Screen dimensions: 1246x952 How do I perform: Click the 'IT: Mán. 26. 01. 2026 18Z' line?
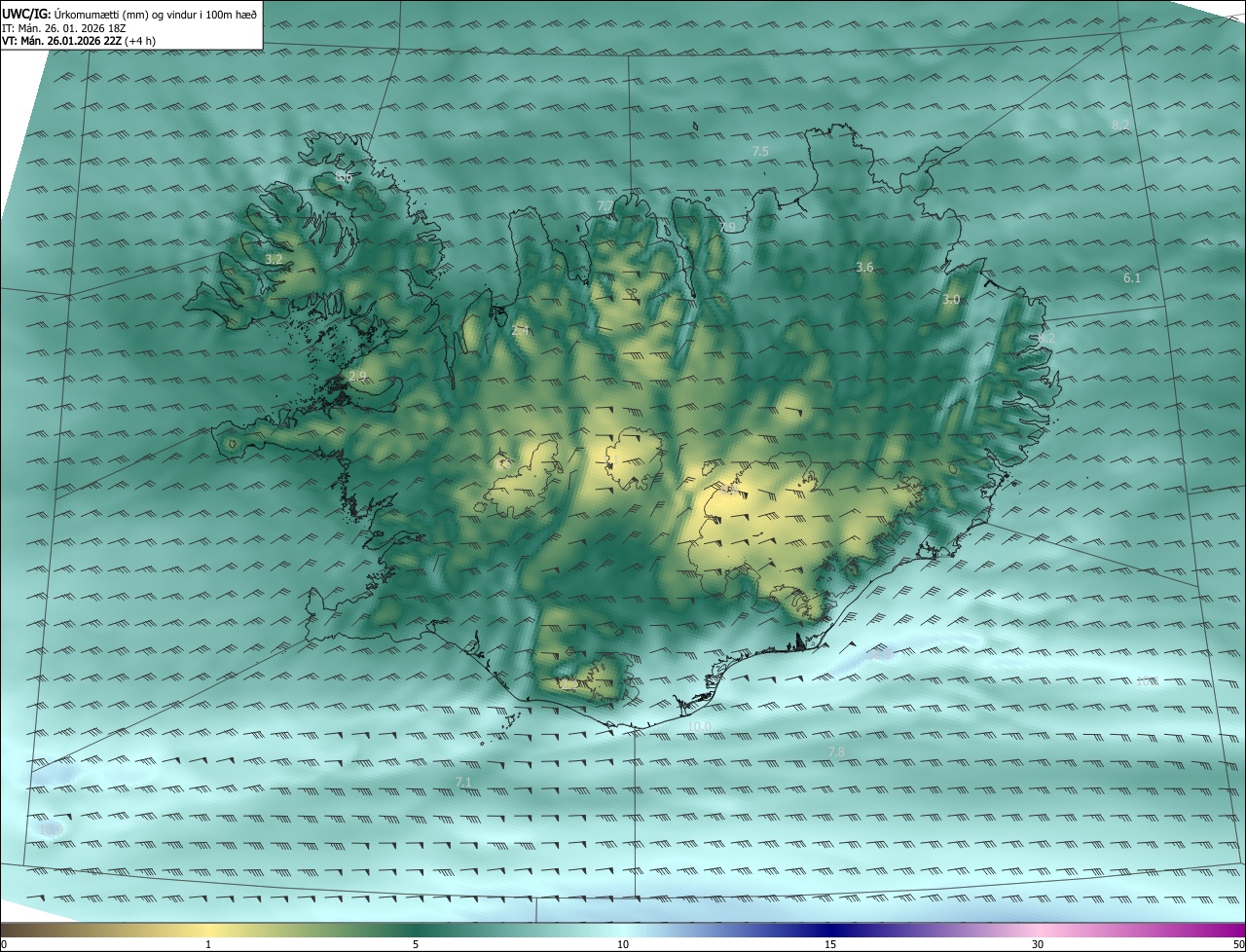(64, 28)
